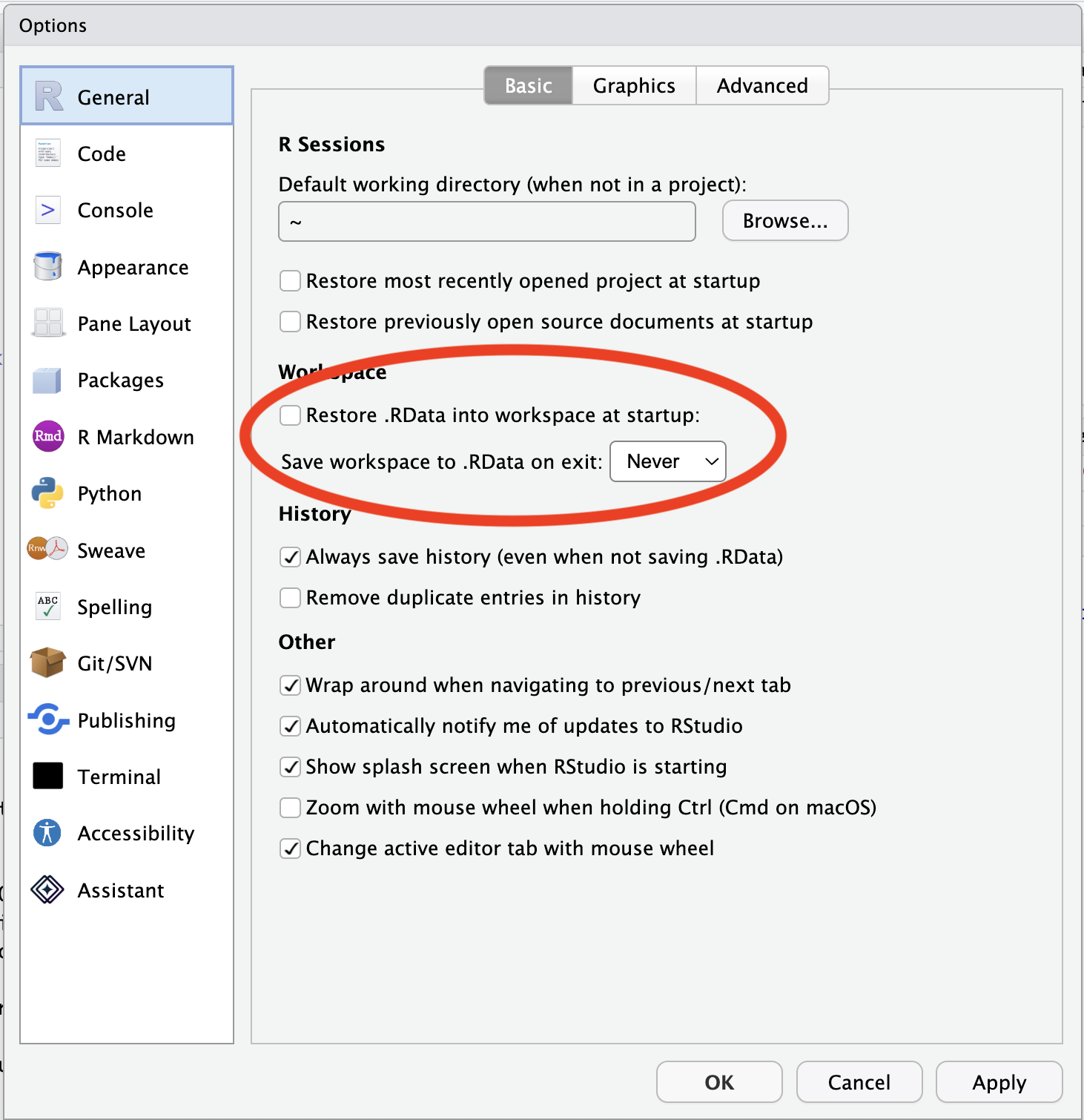Open the Spelling ABC check icon
Image resolution: width=1084 pixels, height=1120 pixels.
click(48, 606)
